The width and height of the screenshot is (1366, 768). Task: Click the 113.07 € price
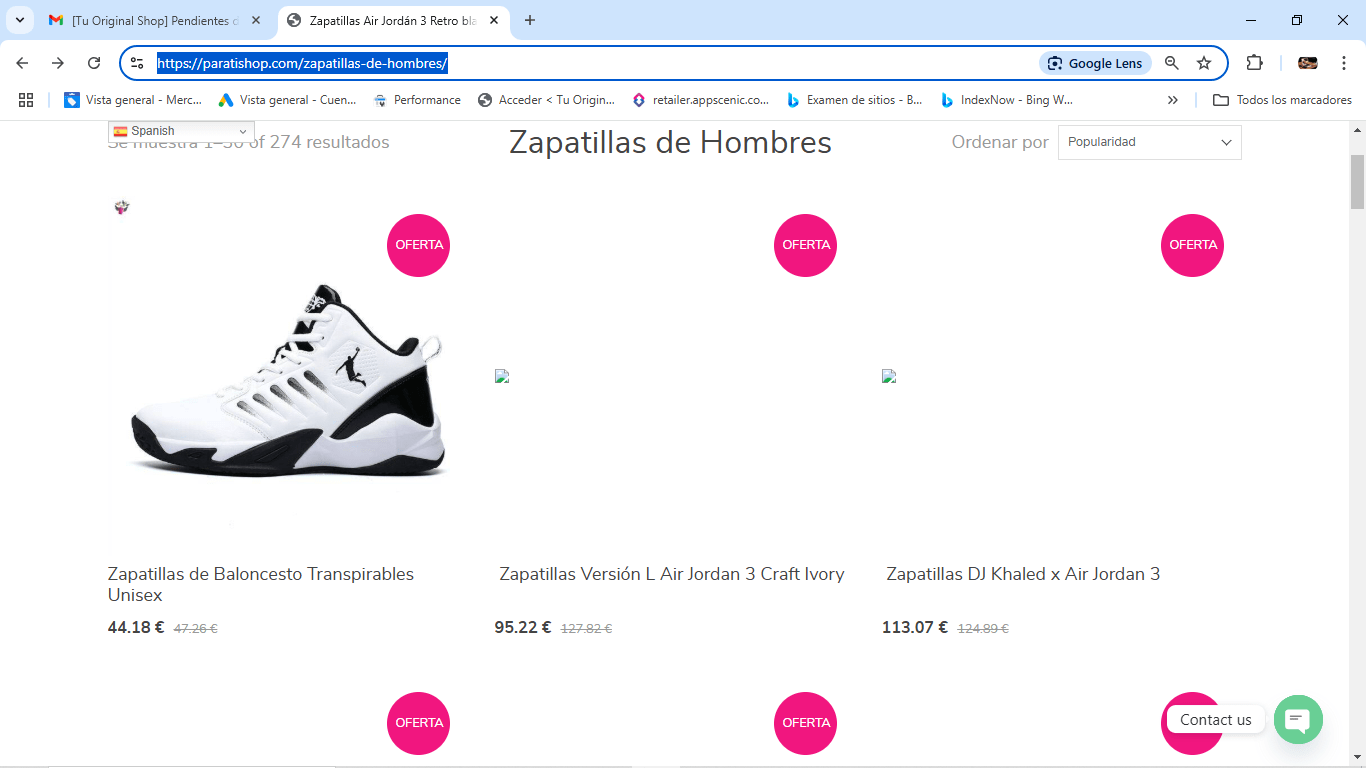(915, 628)
